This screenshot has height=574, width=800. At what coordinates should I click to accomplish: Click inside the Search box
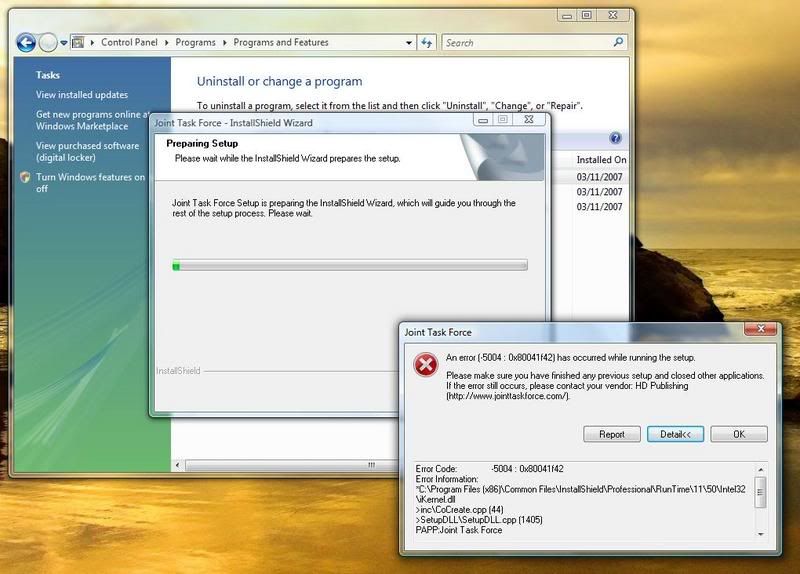[528, 43]
